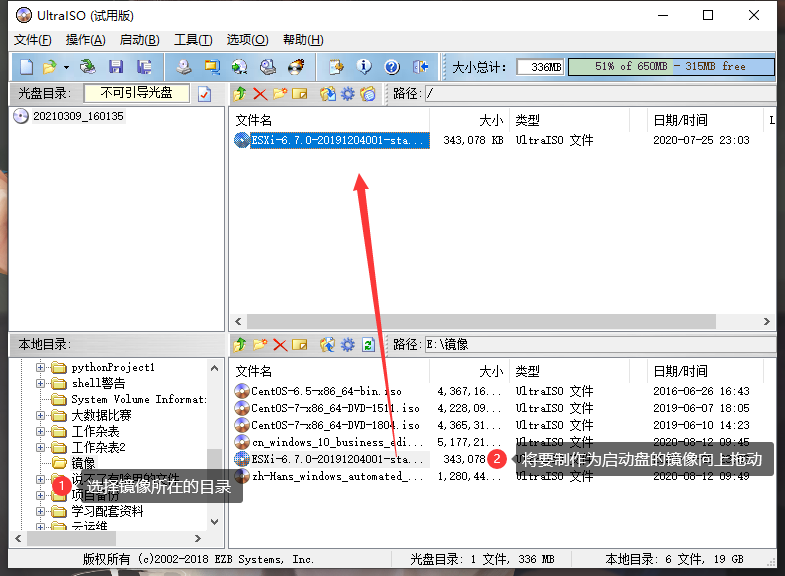
Task: Select the 镜像 folder in local tree
Action: coord(83,463)
